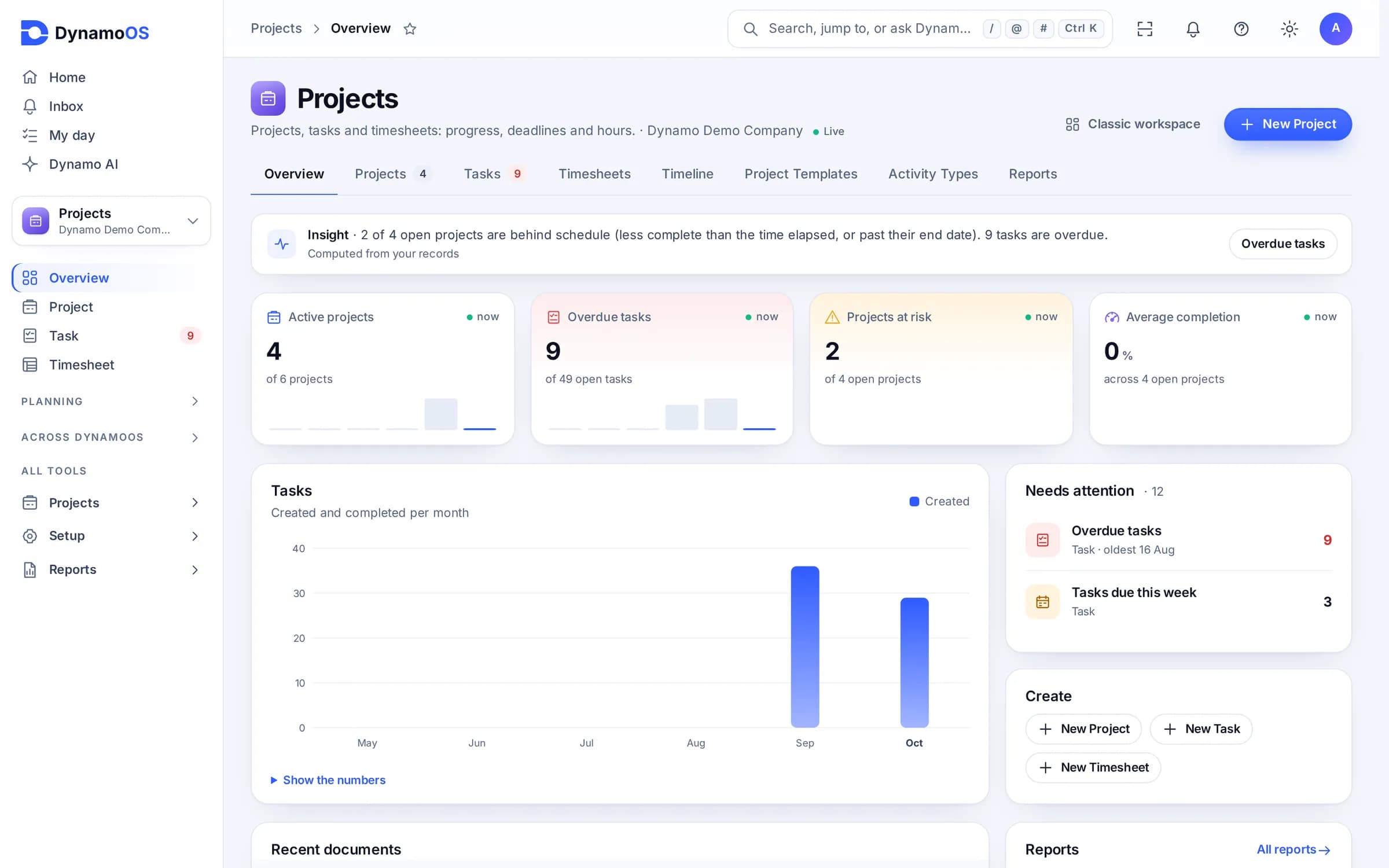Favorite this page with the star icon

coord(410,28)
